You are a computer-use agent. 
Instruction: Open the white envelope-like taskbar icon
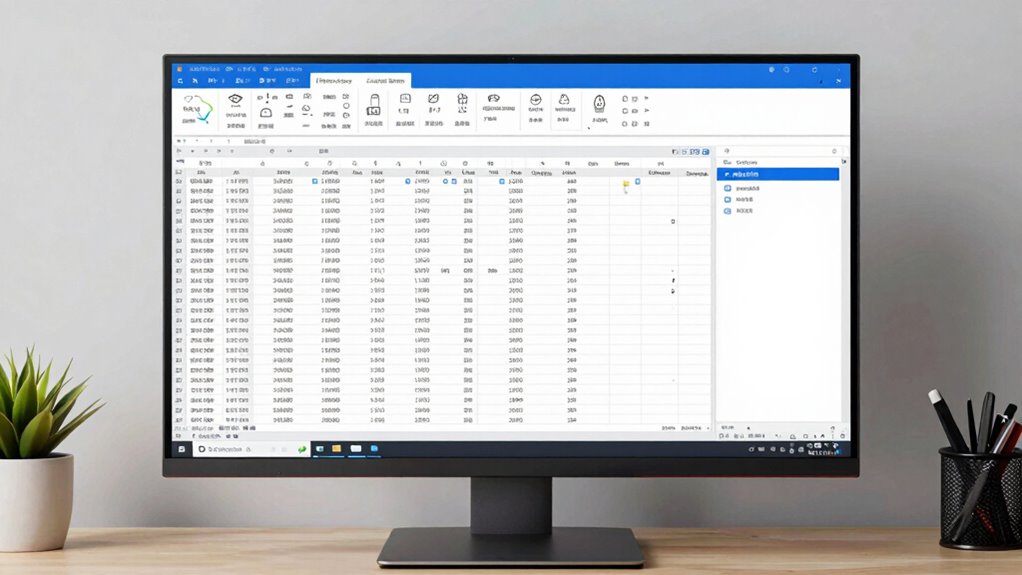[356, 449]
